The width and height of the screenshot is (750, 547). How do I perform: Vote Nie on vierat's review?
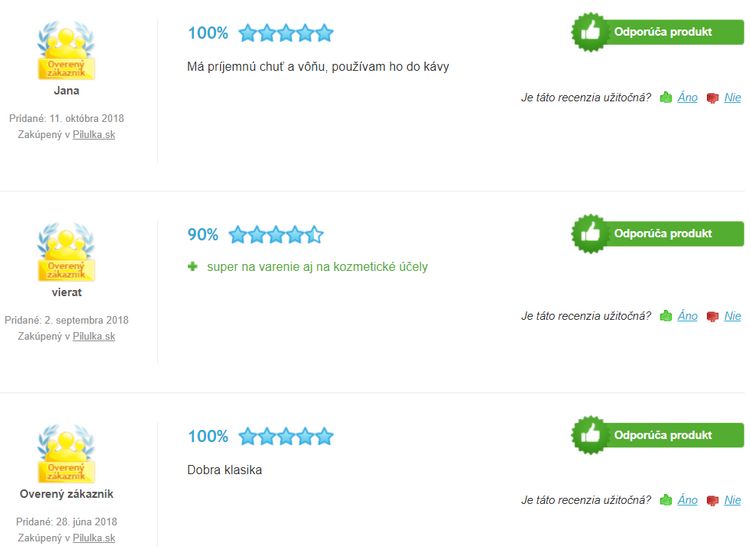pyautogui.click(x=732, y=316)
